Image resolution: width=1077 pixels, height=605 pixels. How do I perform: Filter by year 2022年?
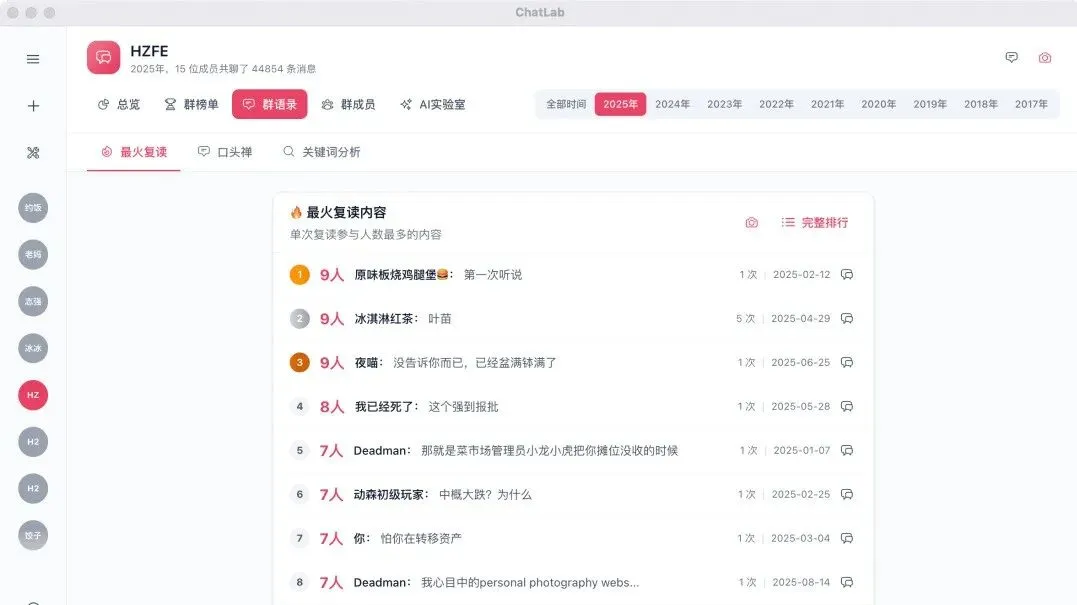[x=776, y=104]
